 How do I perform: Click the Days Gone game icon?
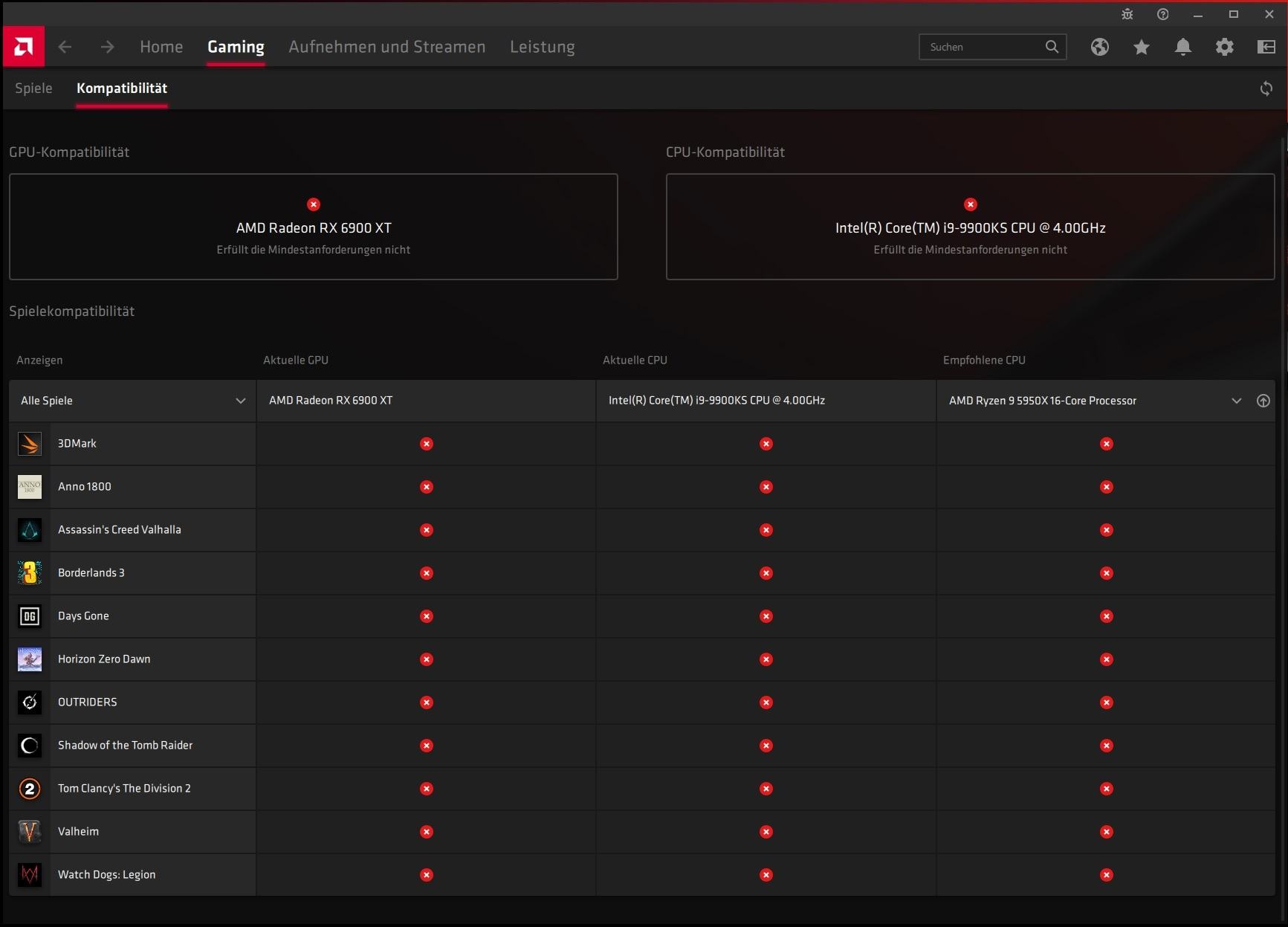[30, 616]
